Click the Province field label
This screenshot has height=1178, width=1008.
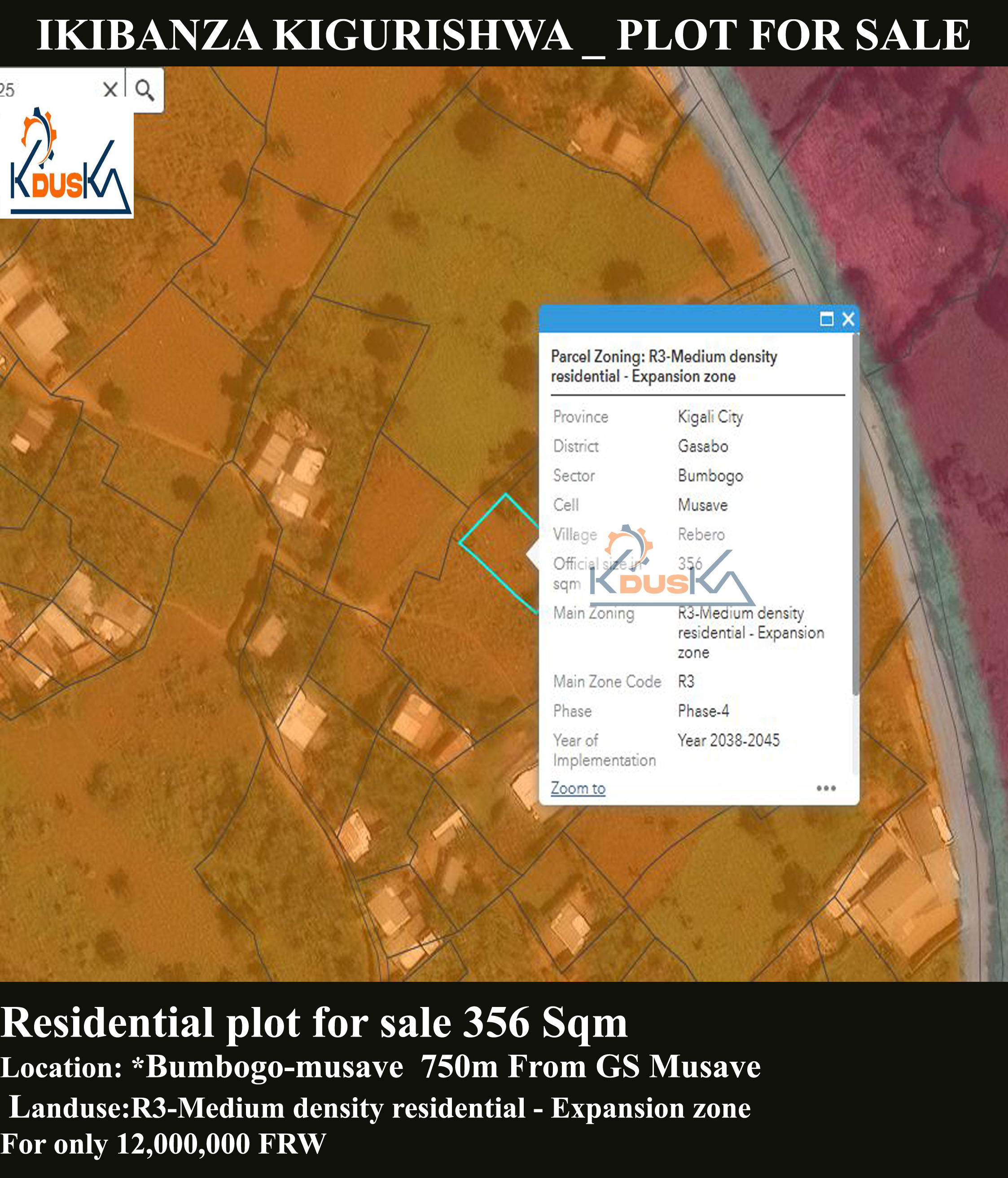click(x=581, y=417)
